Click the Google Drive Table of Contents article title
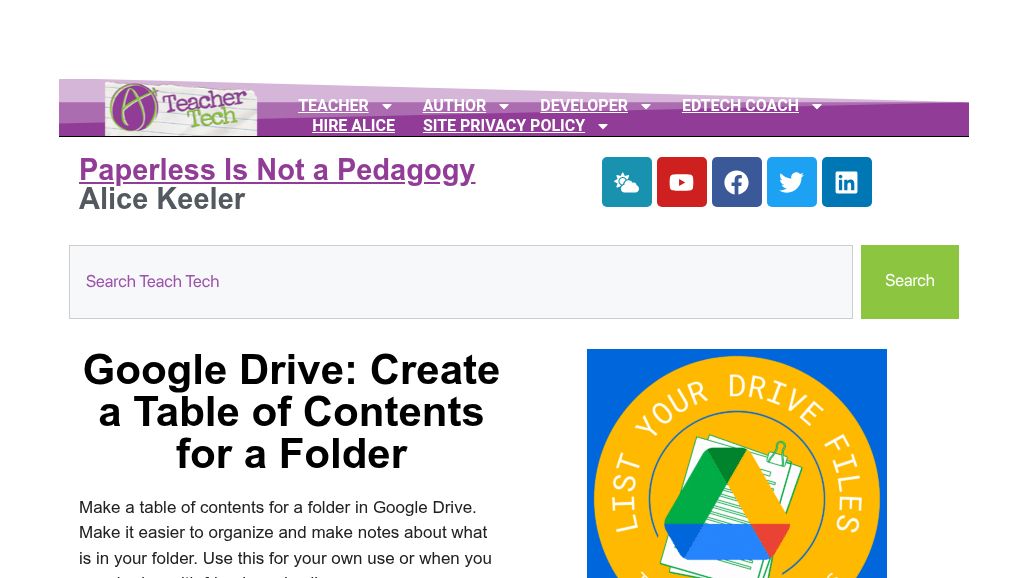This screenshot has height=578, width=1028. tap(291, 411)
